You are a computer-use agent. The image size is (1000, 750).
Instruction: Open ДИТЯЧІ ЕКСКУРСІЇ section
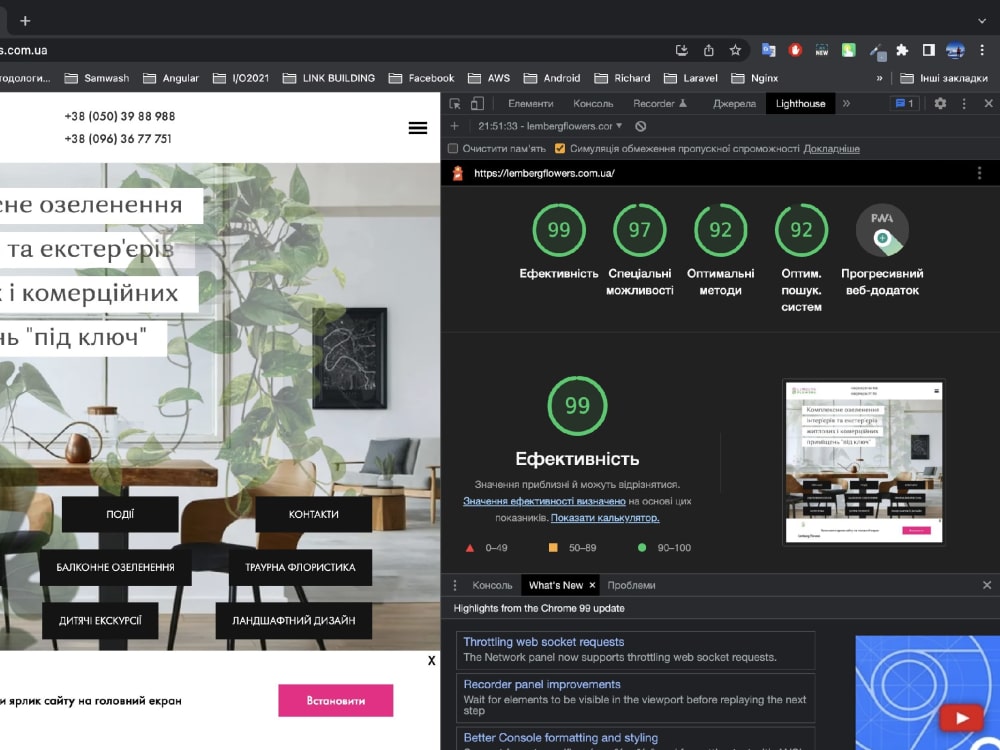[x=100, y=620]
